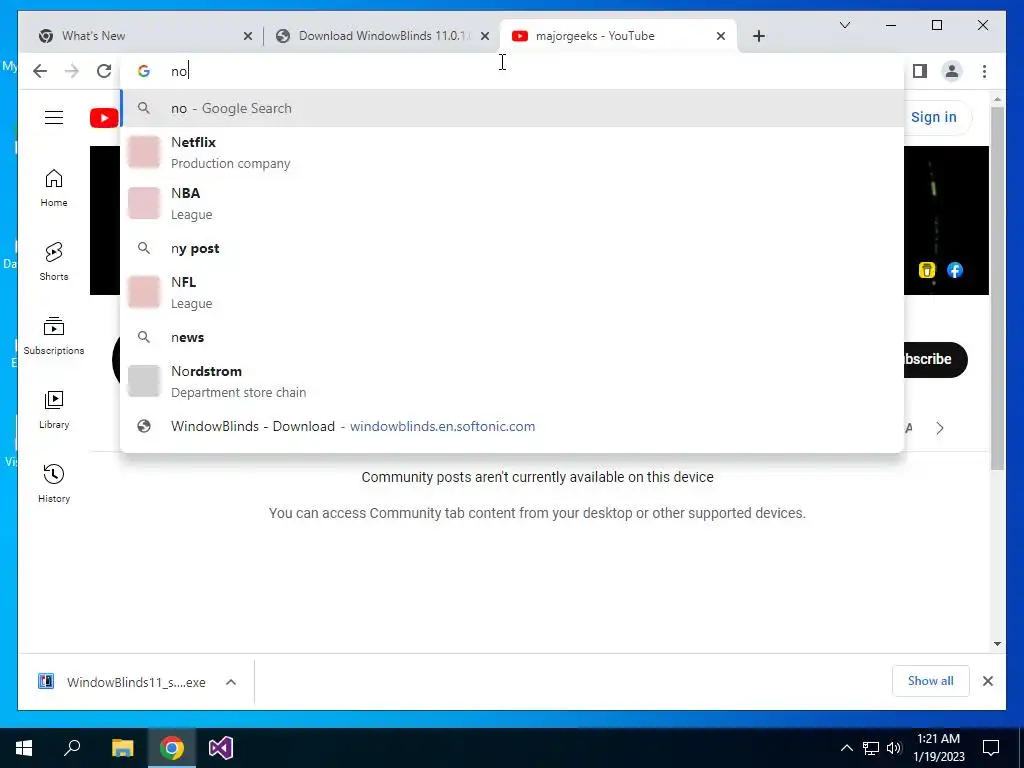Click the Chrome icon in the taskbar
This screenshot has width=1024, height=768.
tap(172, 748)
